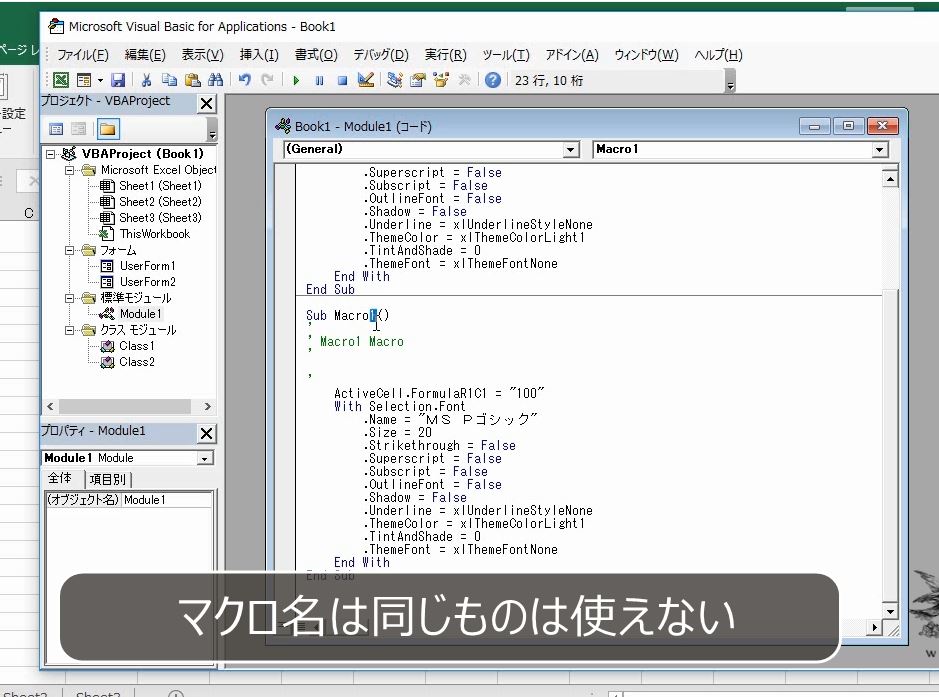
Task: Open Visual Basic Help question mark icon
Action: 492,80
